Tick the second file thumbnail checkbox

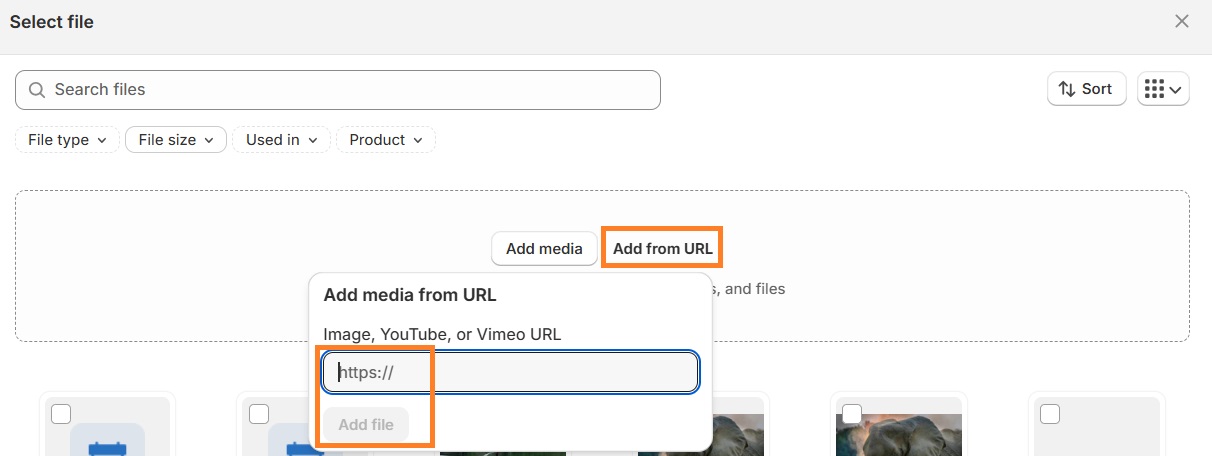(259, 413)
